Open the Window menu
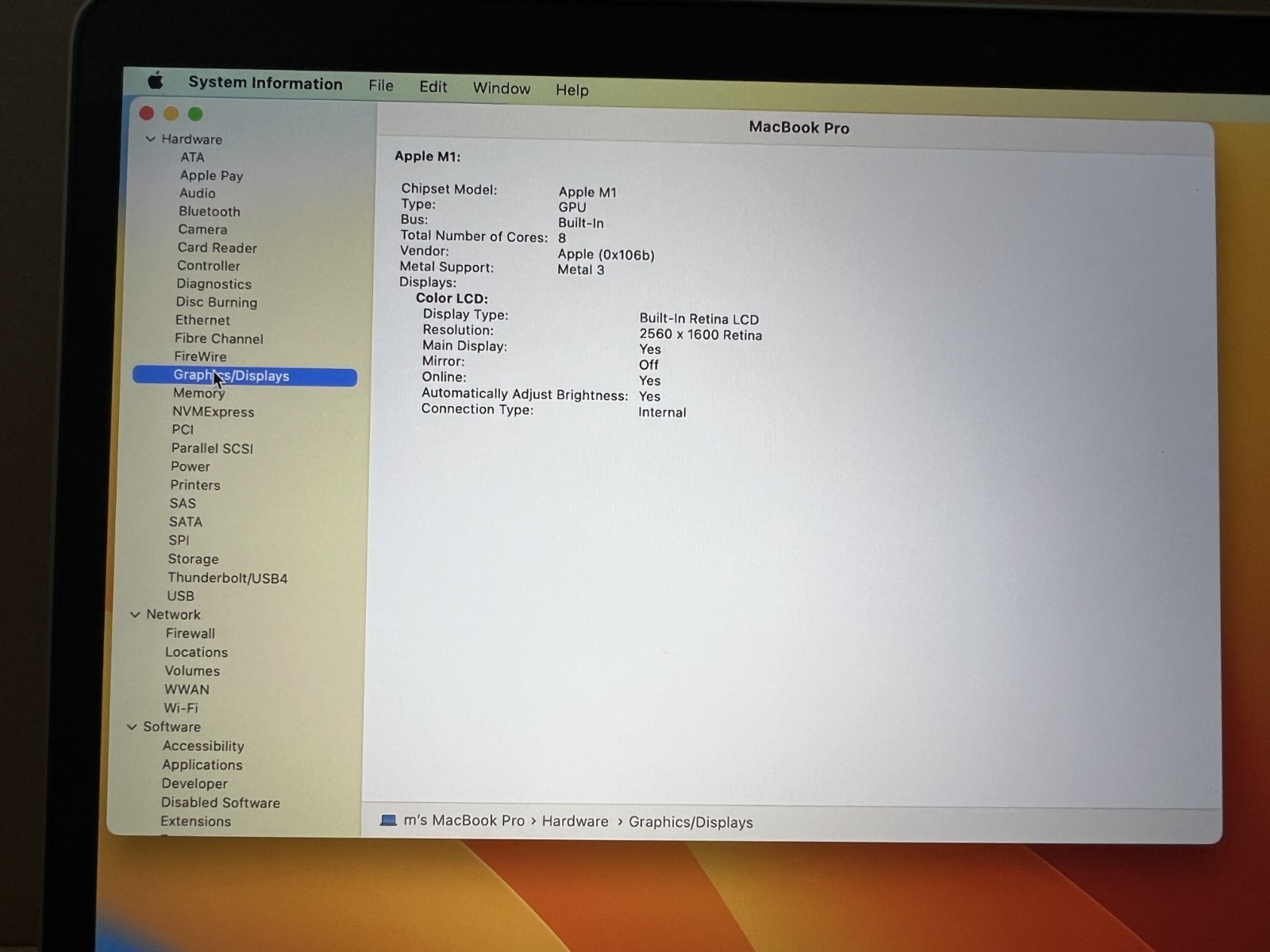This screenshot has width=1270, height=952. [502, 88]
